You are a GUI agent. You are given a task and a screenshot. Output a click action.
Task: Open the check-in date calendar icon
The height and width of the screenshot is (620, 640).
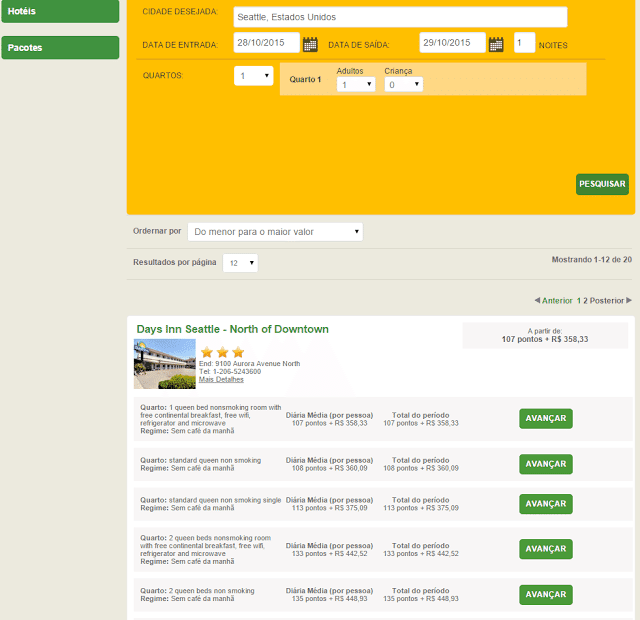310,44
